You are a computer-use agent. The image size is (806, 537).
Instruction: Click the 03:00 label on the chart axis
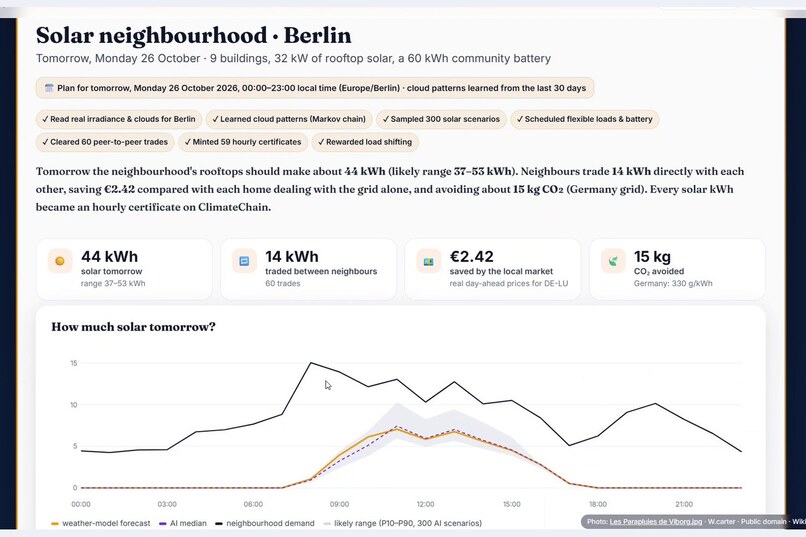[x=167, y=504]
